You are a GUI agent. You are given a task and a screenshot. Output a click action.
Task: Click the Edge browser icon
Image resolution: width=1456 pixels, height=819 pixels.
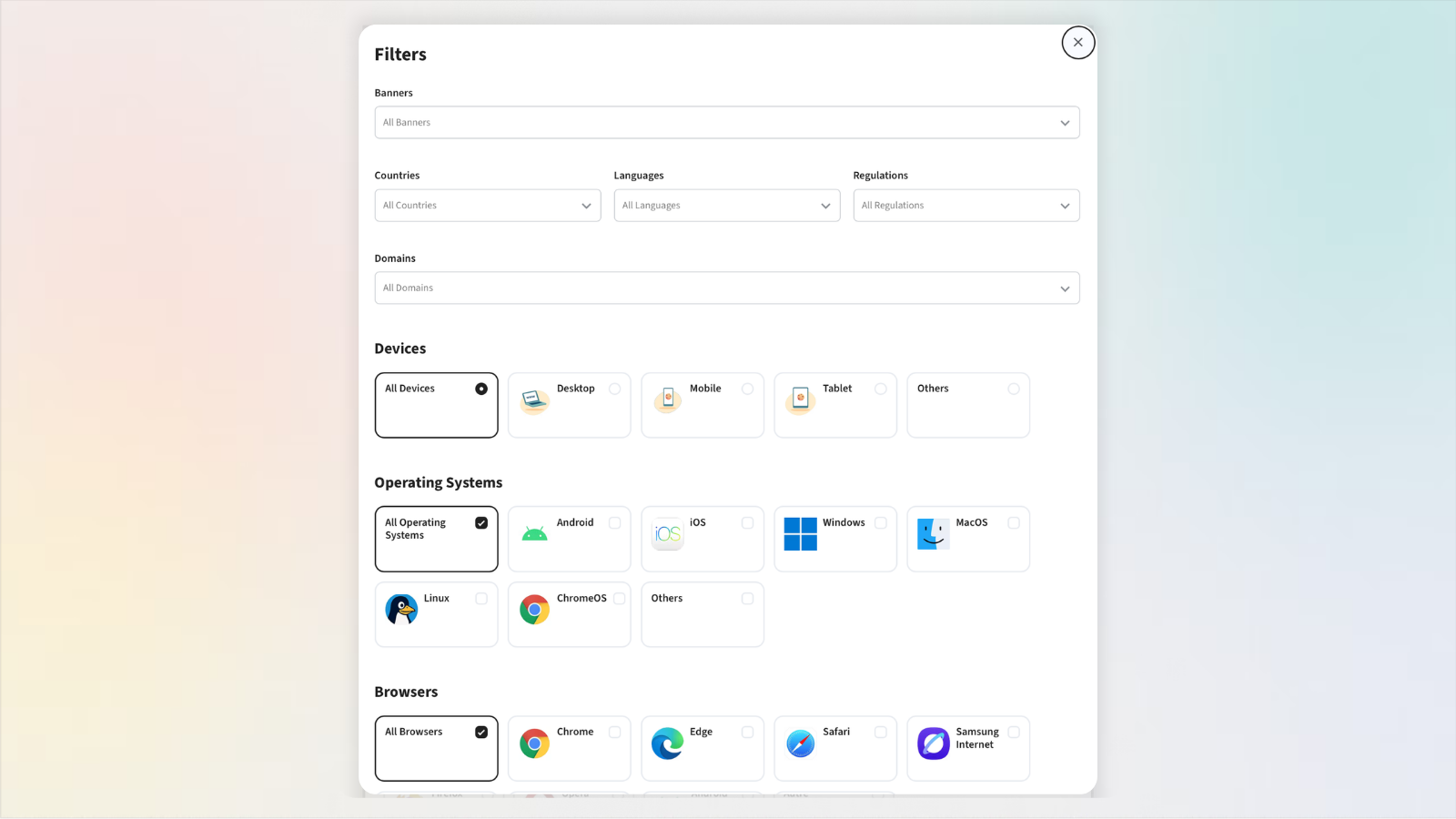[668, 743]
